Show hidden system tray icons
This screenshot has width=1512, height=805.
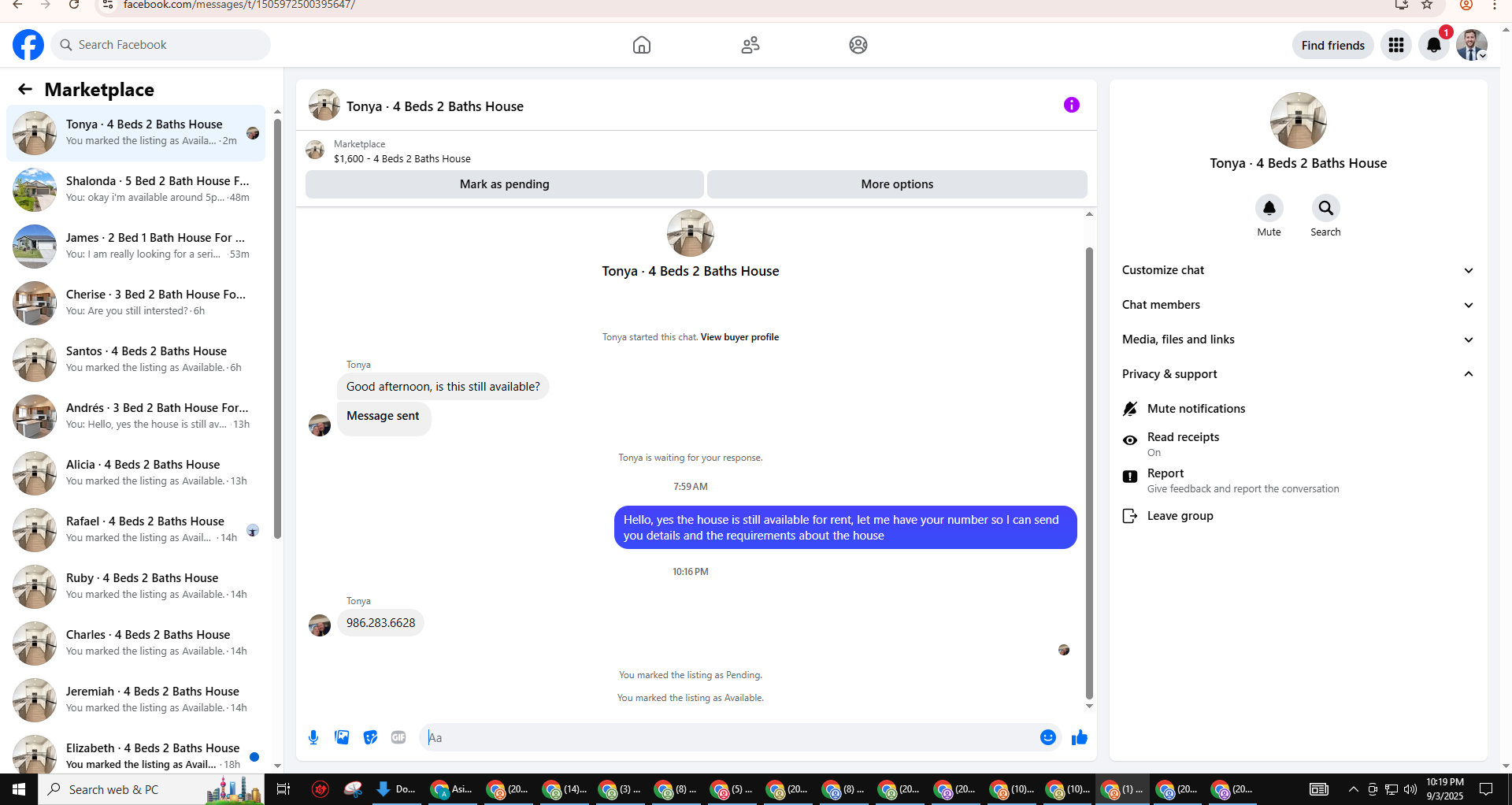coord(1353,789)
